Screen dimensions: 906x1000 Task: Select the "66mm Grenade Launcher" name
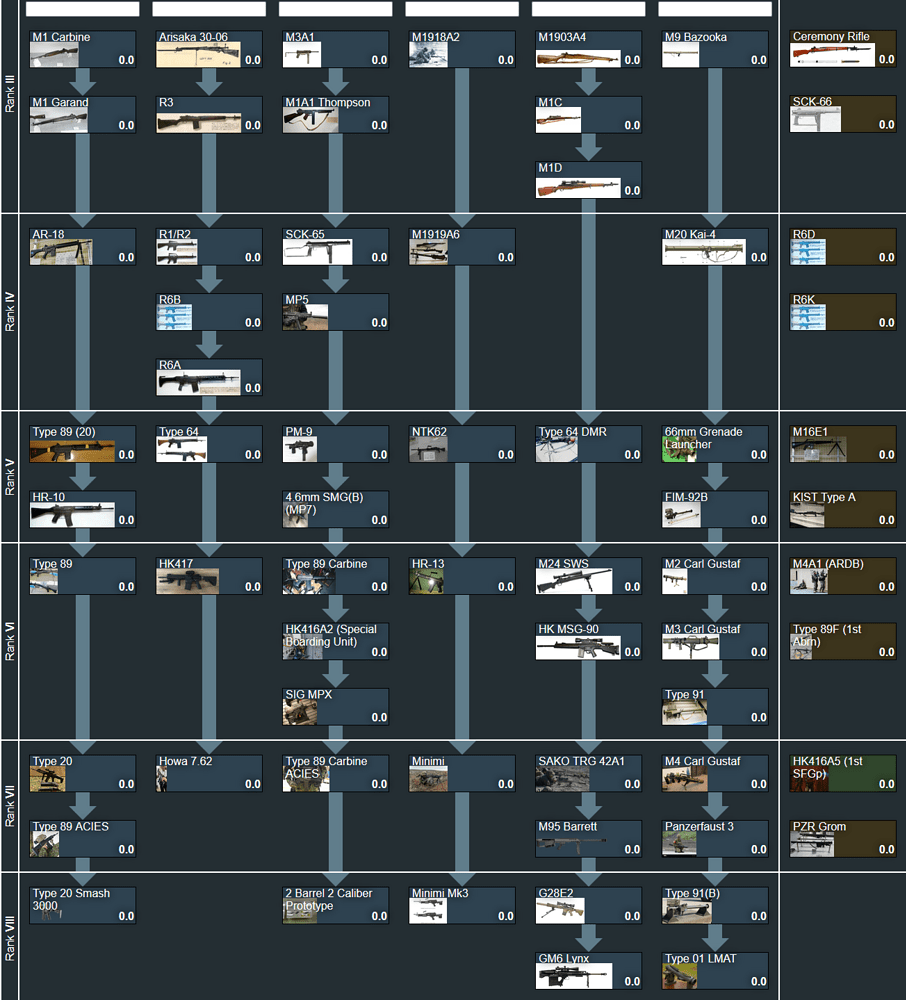coord(703,438)
